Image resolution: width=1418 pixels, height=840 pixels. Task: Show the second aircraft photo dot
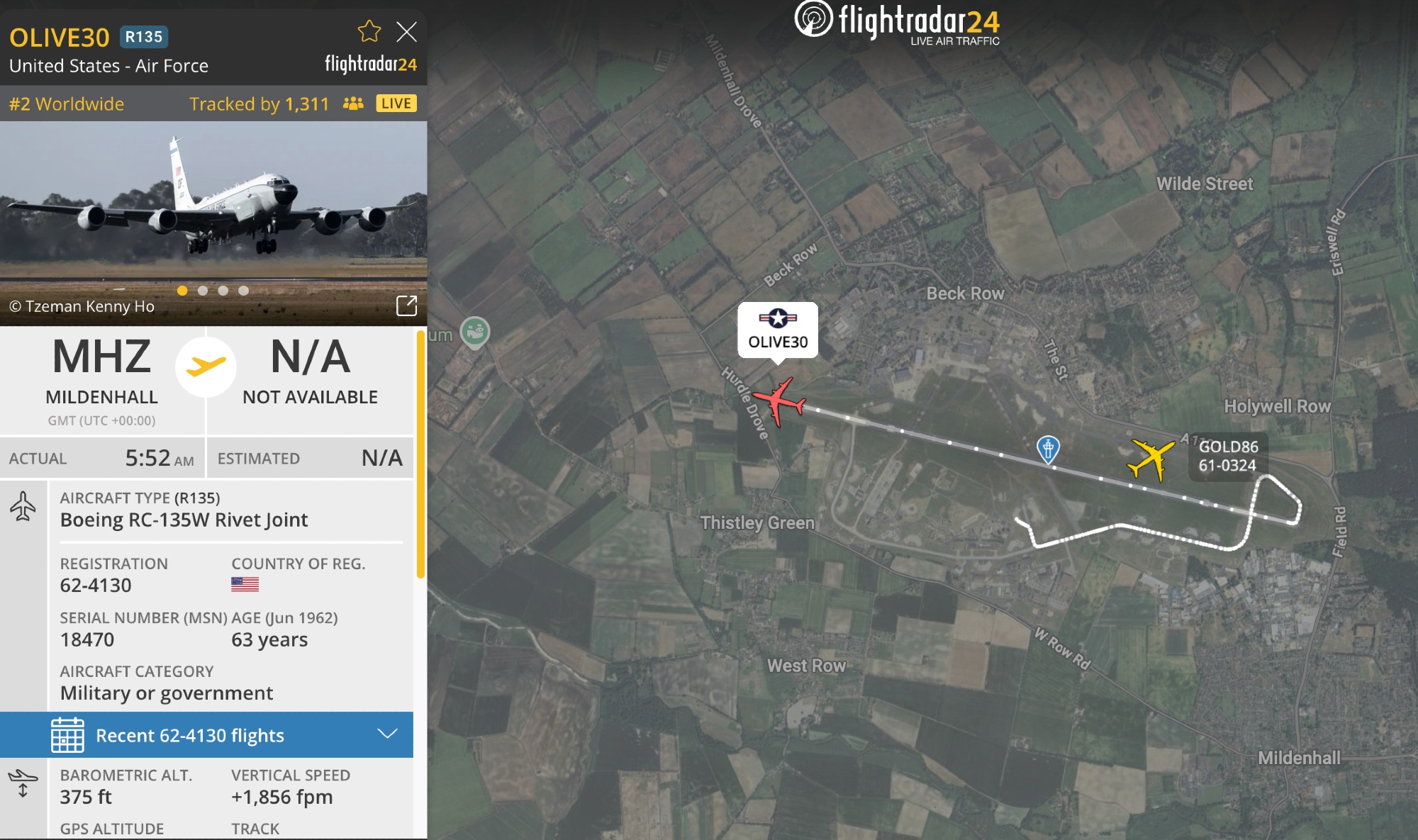tap(203, 291)
